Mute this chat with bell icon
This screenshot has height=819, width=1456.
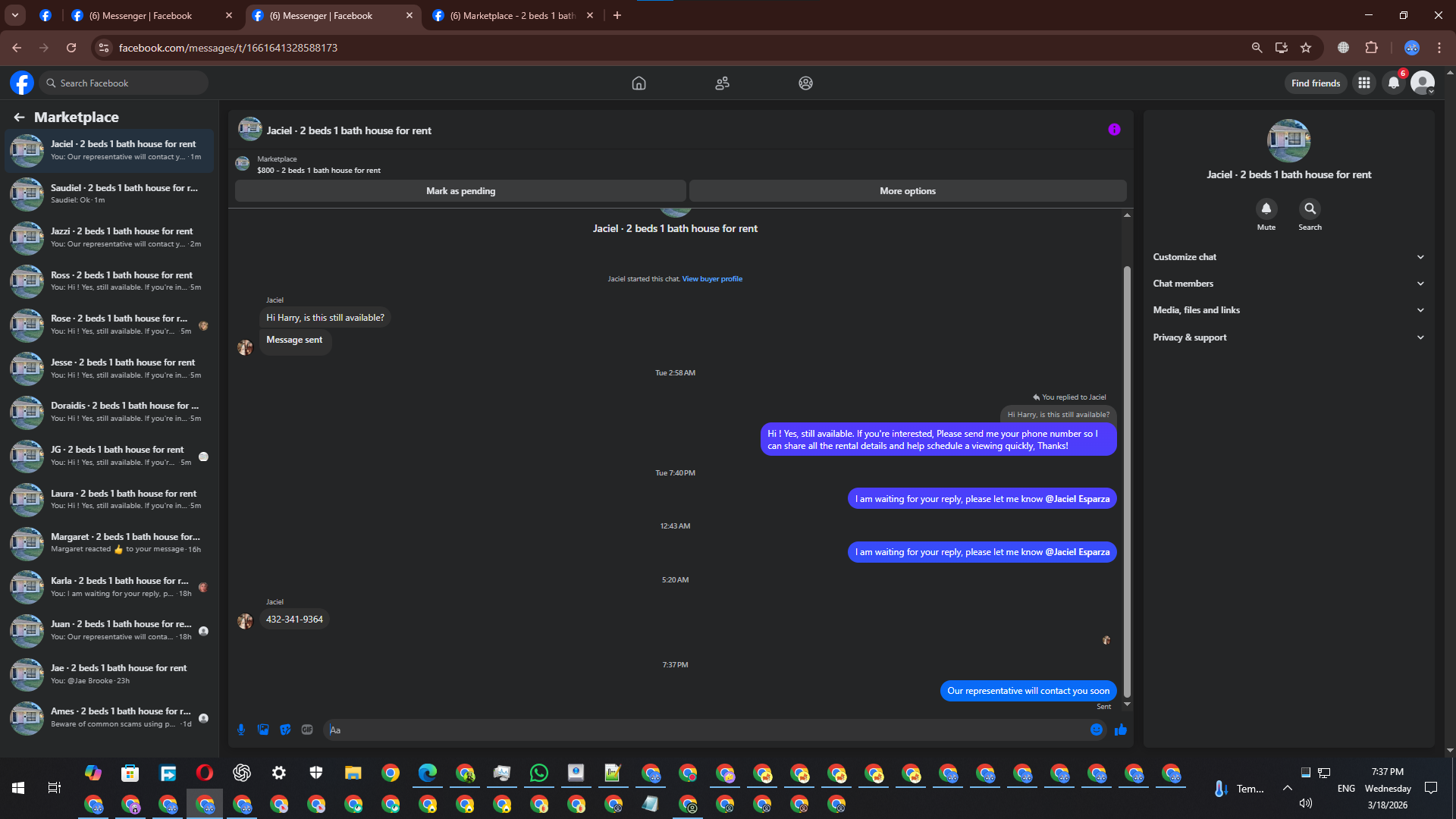coord(1266,209)
